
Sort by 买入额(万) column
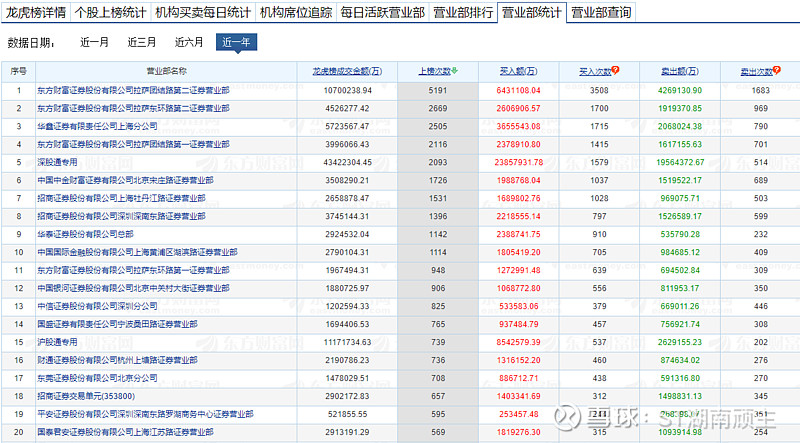[x=518, y=71]
